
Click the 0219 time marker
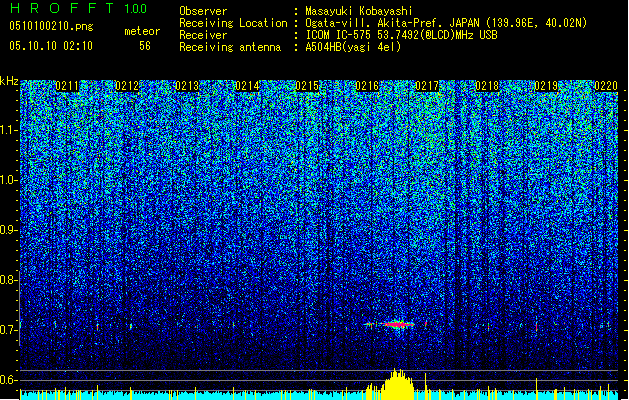(546, 86)
